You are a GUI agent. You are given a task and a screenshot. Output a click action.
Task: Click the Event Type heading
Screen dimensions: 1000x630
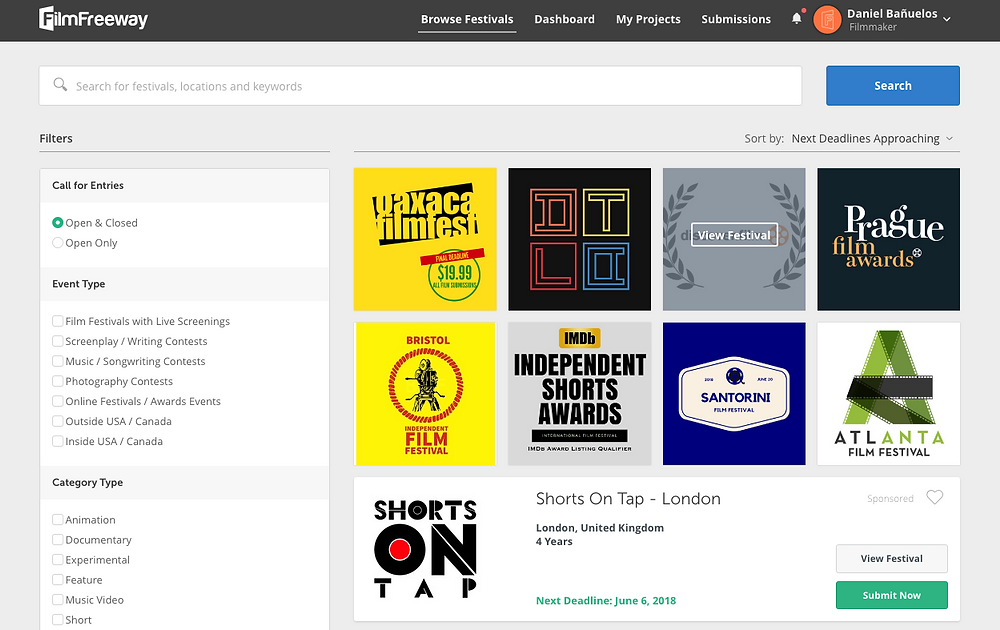click(x=78, y=284)
